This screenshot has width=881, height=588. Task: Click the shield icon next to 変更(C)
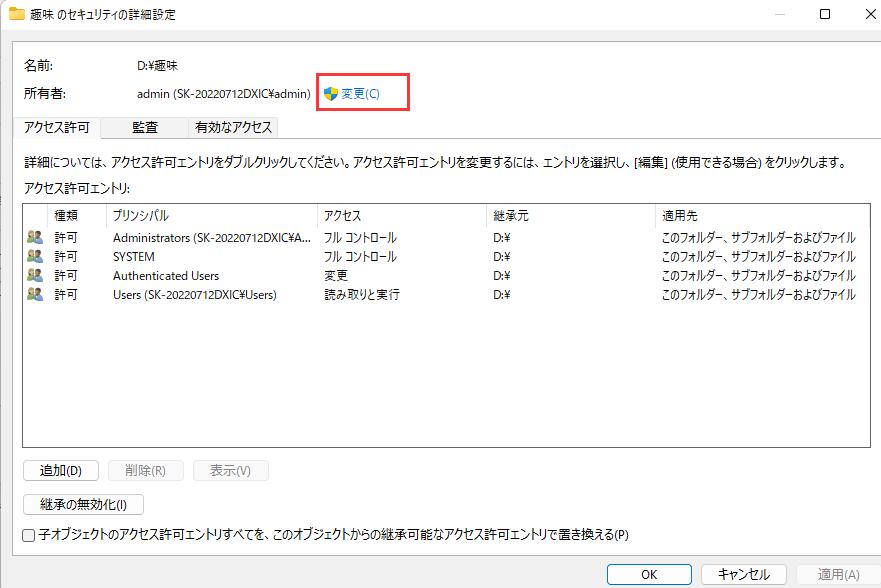coord(331,94)
